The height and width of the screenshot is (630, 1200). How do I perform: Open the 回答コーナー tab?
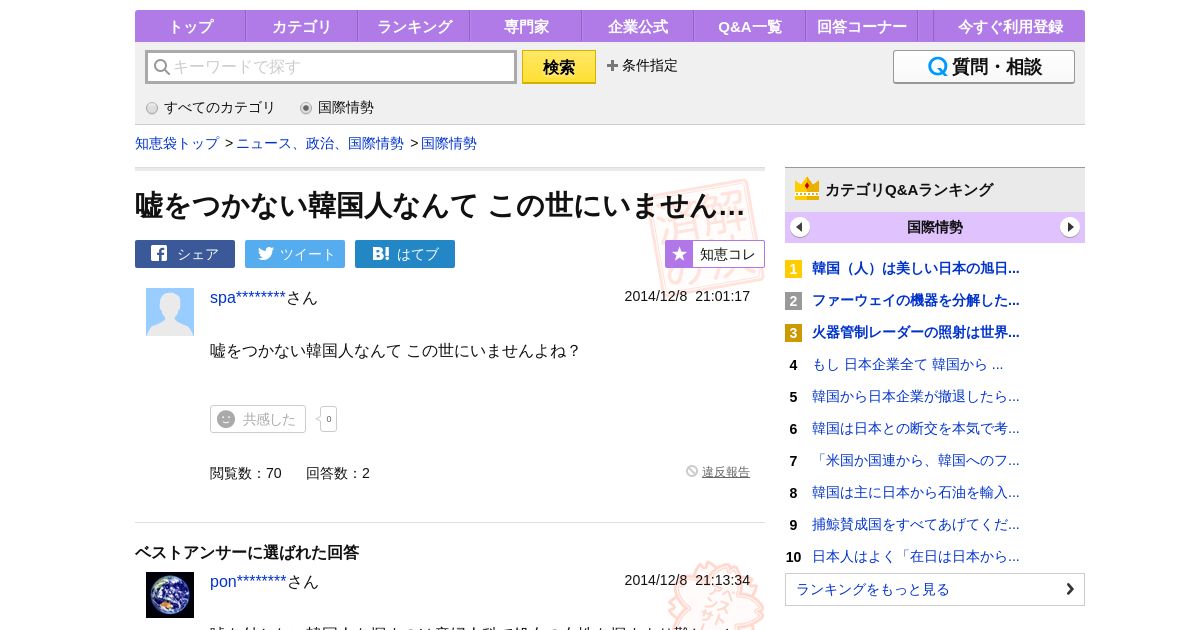(861, 26)
